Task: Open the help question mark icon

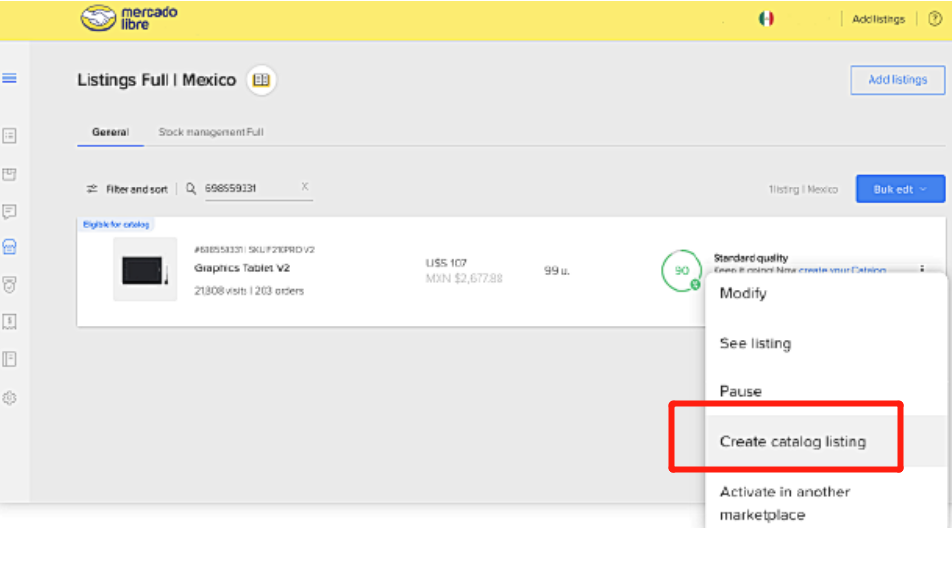Action: coord(934,19)
